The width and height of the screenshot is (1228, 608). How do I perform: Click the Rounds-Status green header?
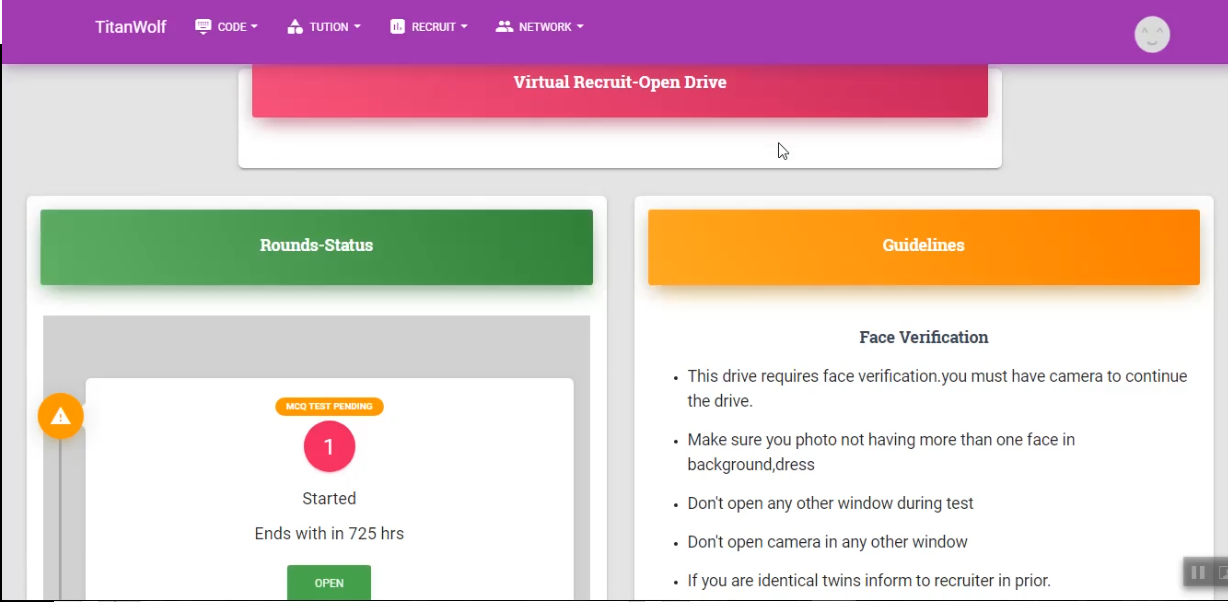(x=316, y=246)
